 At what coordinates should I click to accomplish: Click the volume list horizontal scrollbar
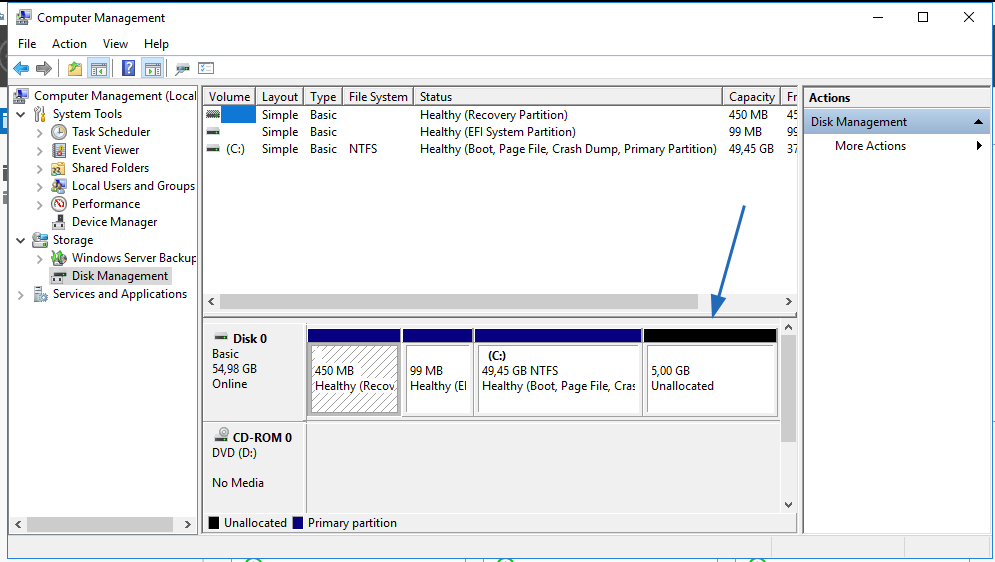tap(458, 301)
